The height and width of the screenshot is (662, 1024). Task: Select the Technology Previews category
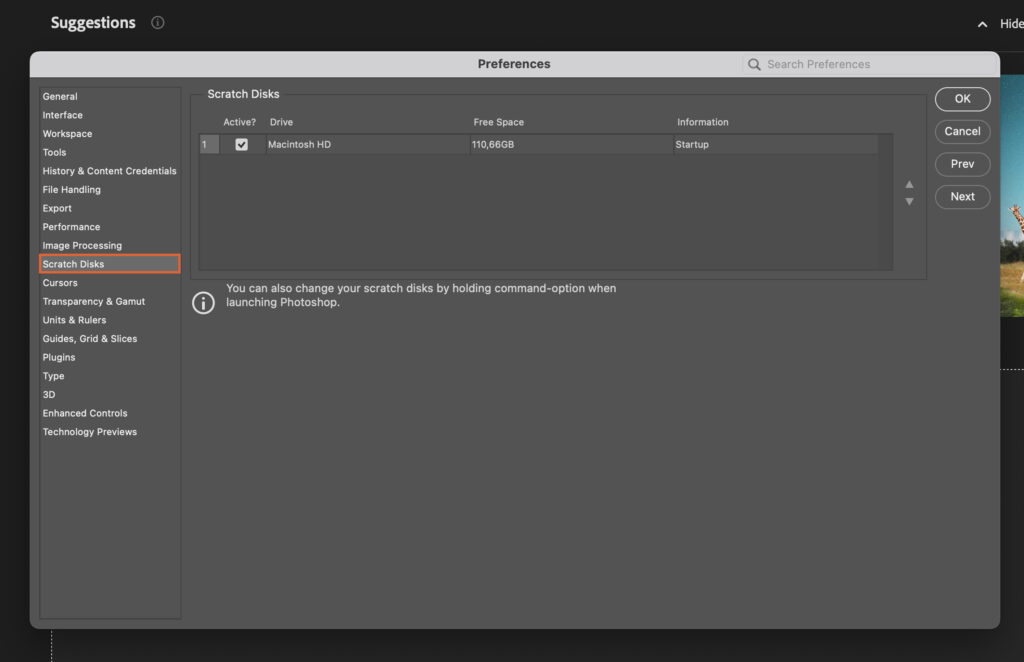[89, 432]
